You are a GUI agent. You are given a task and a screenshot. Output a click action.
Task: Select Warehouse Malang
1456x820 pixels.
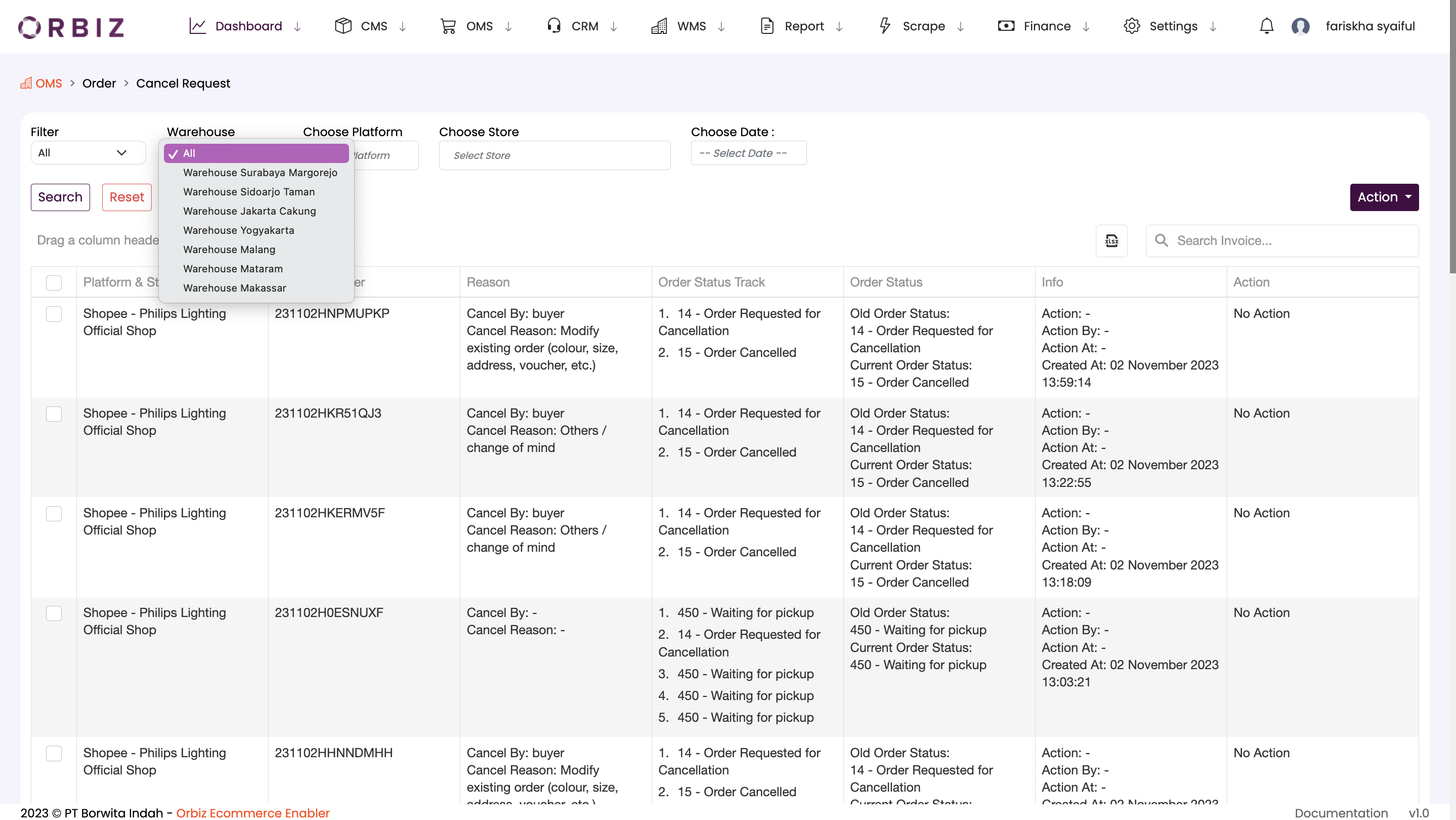tap(256, 250)
